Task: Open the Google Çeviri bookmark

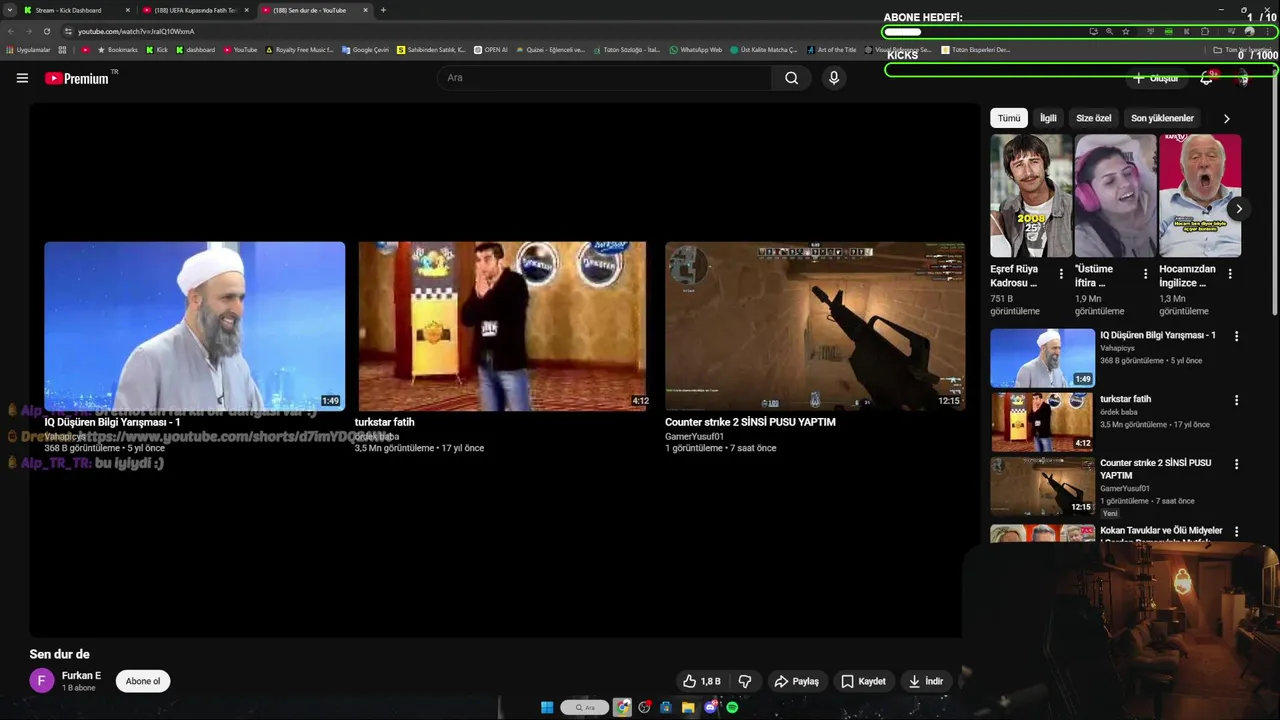Action: tap(365, 49)
